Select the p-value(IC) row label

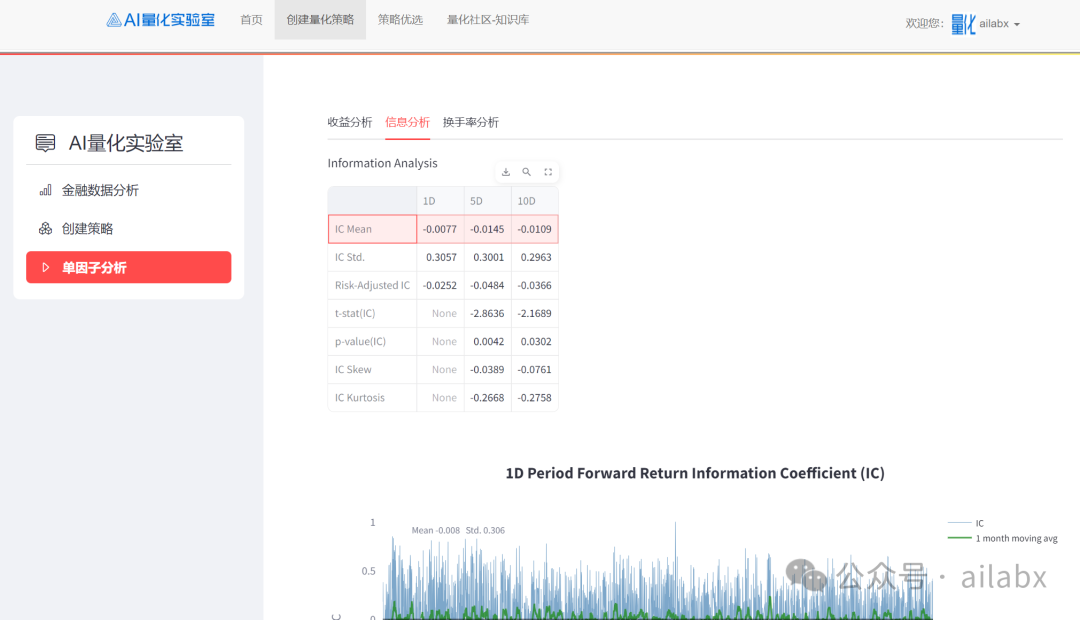[x=373, y=342]
